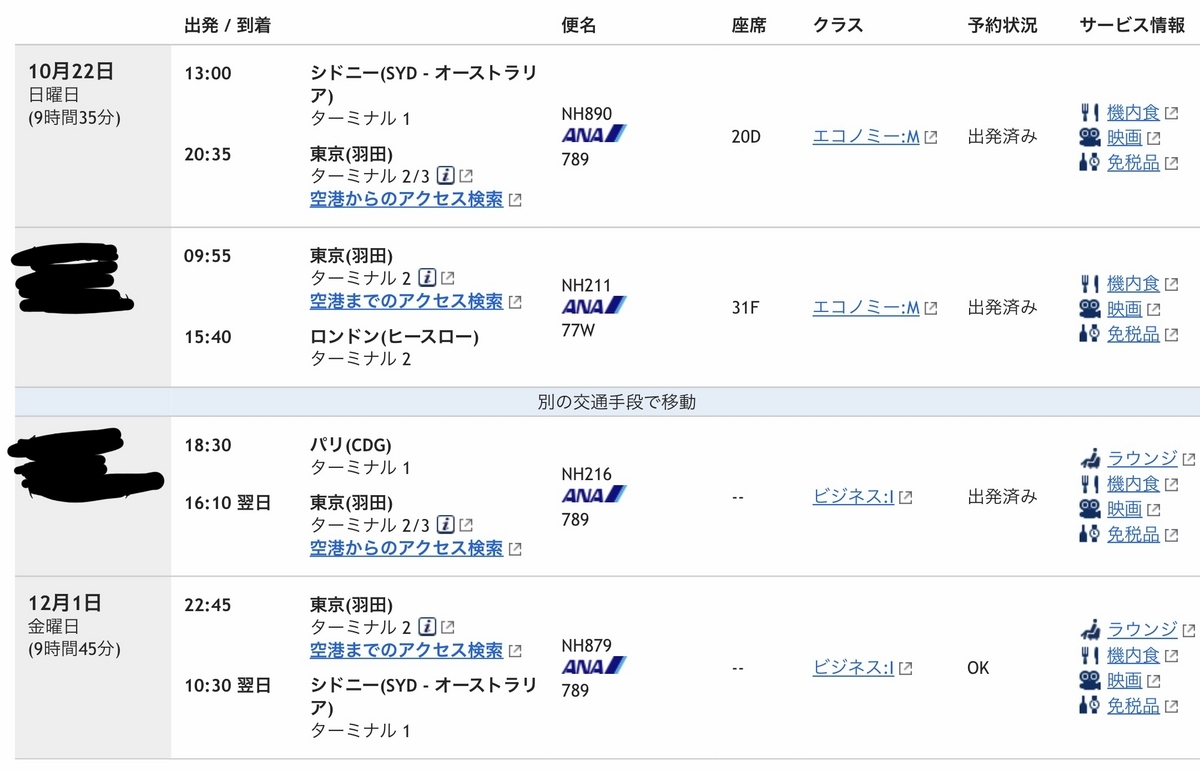Open 免税品 link for flight NH211

click(x=1133, y=334)
